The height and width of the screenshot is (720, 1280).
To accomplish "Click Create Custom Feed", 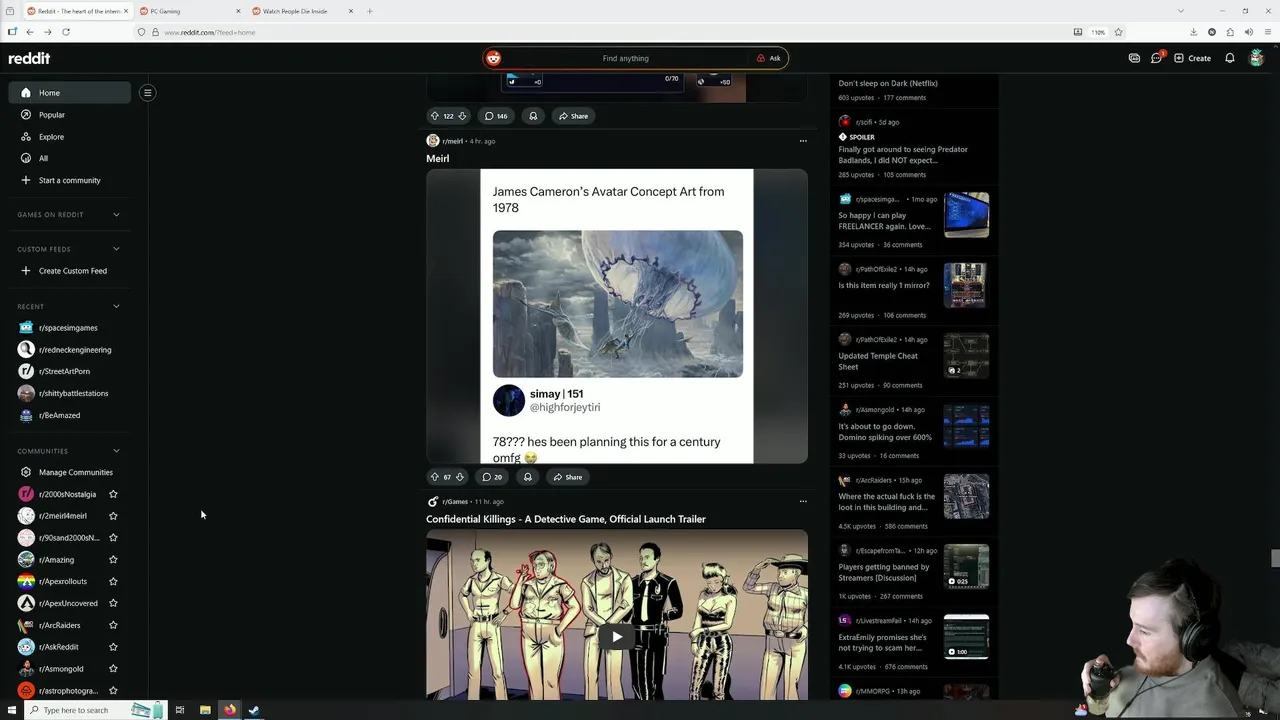I will point(69,271).
